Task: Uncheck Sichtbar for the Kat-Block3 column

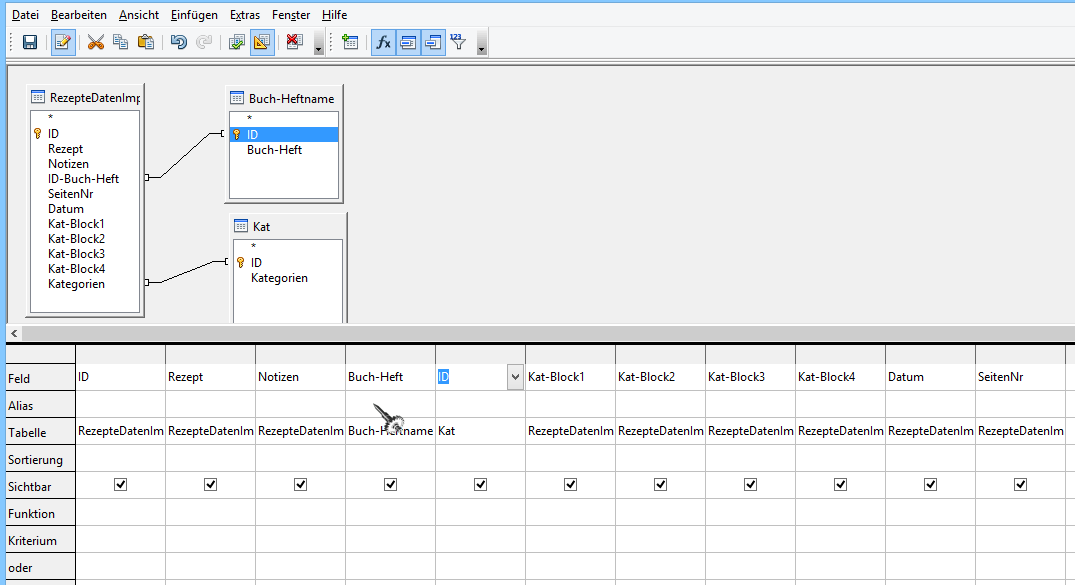Action: click(x=751, y=485)
